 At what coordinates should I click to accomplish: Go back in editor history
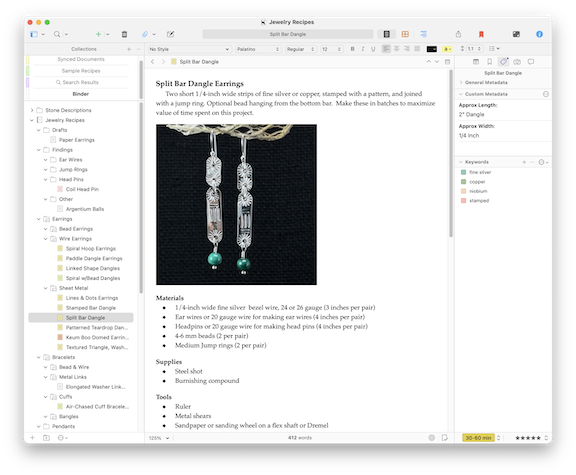coord(152,62)
